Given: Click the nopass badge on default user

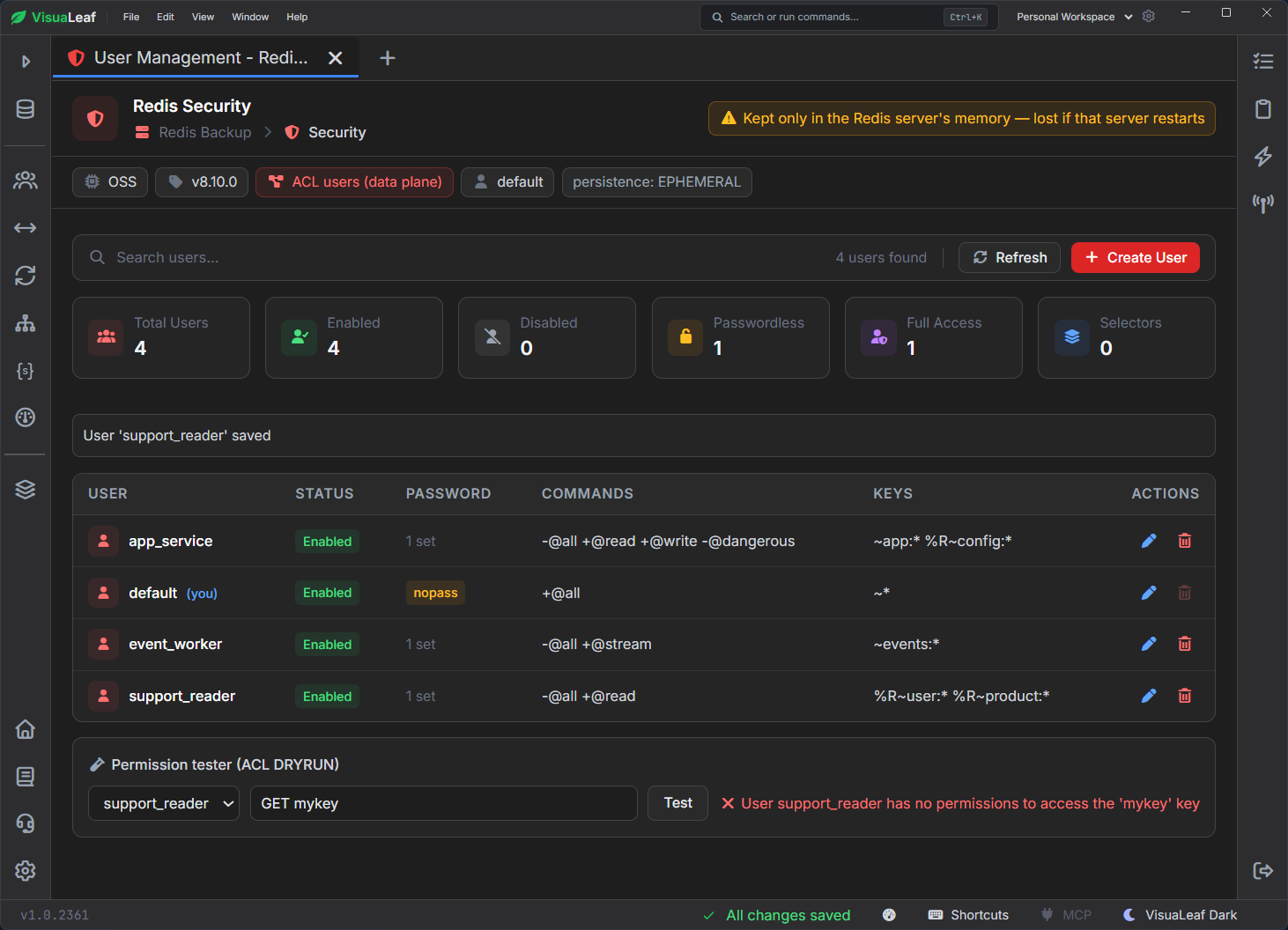Looking at the screenshot, I should pyautogui.click(x=435, y=593).
